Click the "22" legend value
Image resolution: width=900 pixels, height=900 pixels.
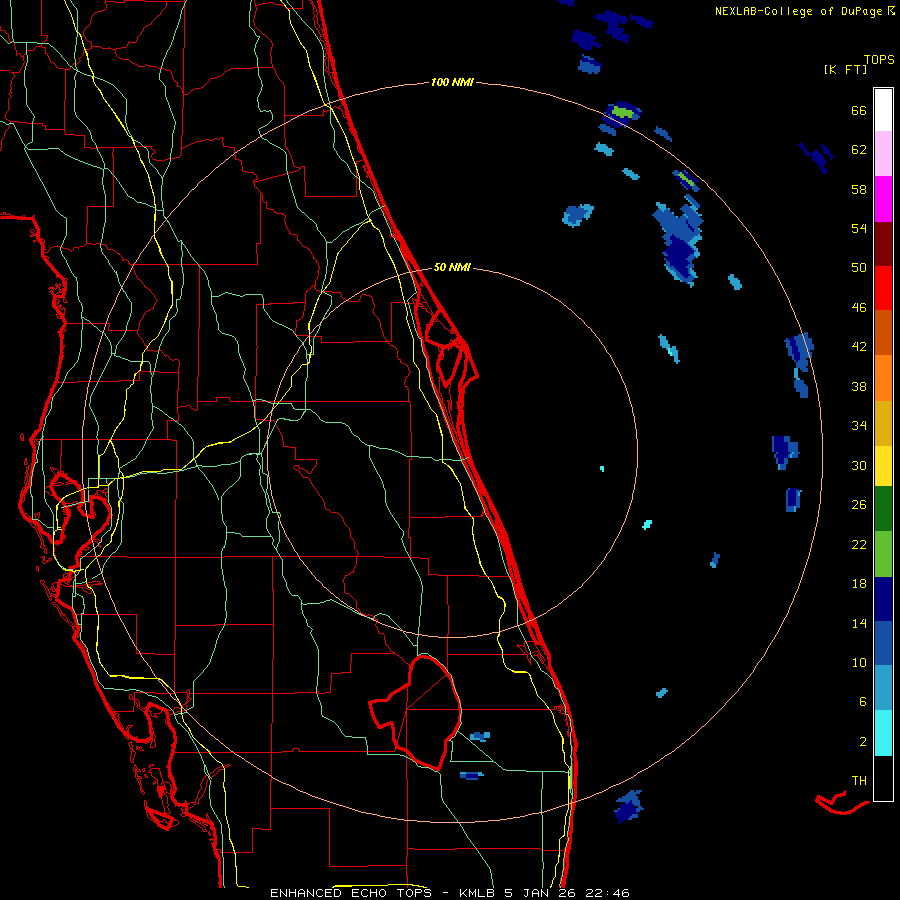pos(859,544)
